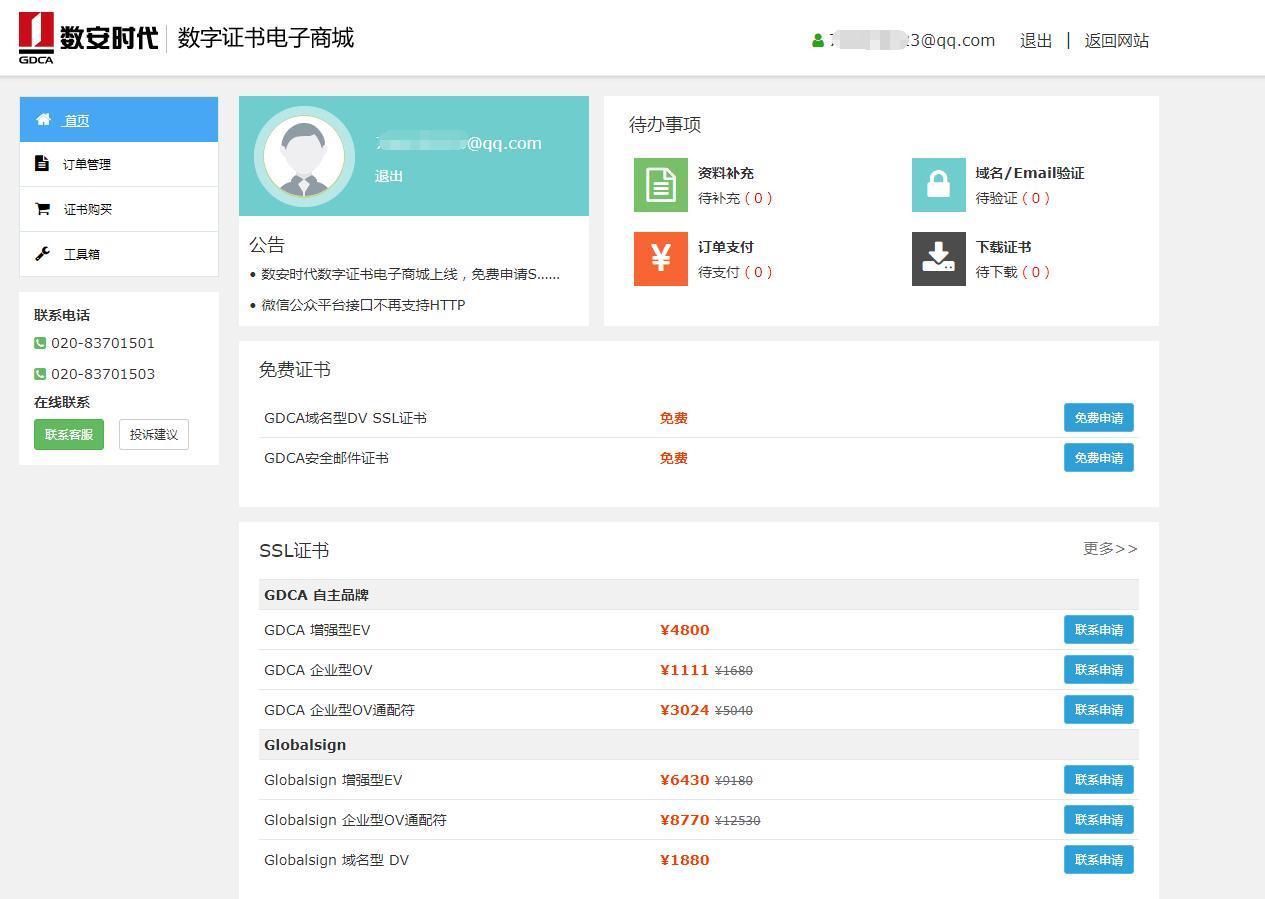This screenshot has width=1265, height=899.
Task: Click the 联系客服 green button
Action: pyautogui.click(x=68, y=434)
